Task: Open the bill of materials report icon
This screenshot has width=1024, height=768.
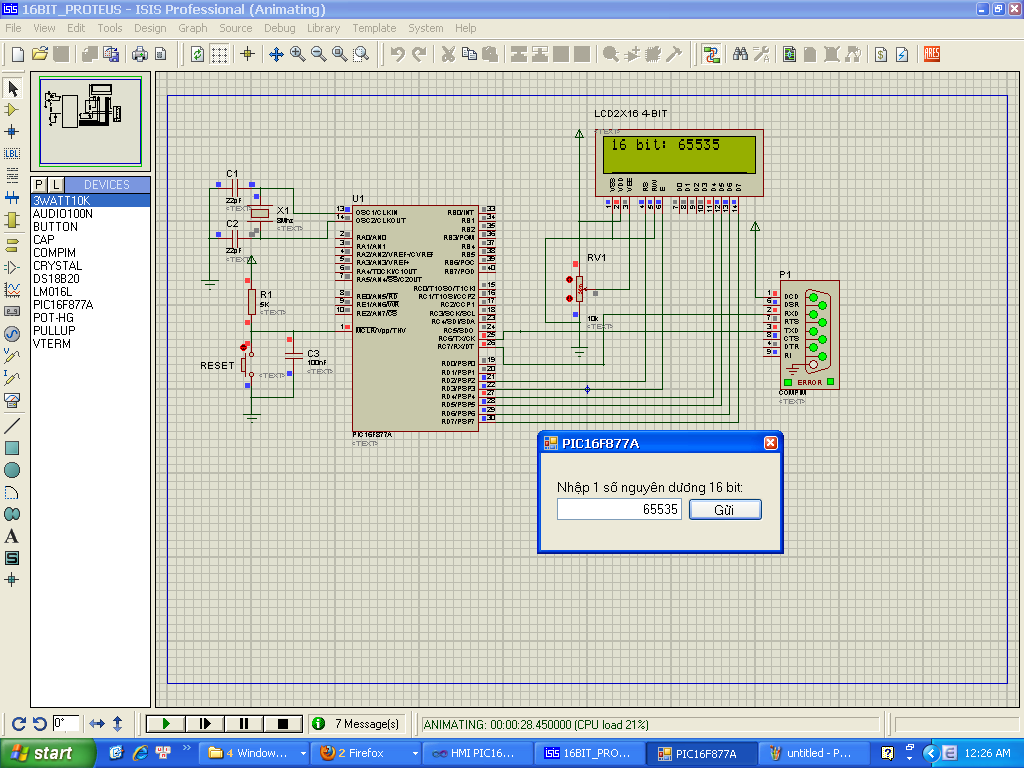Action: click(x=881, y=54)
